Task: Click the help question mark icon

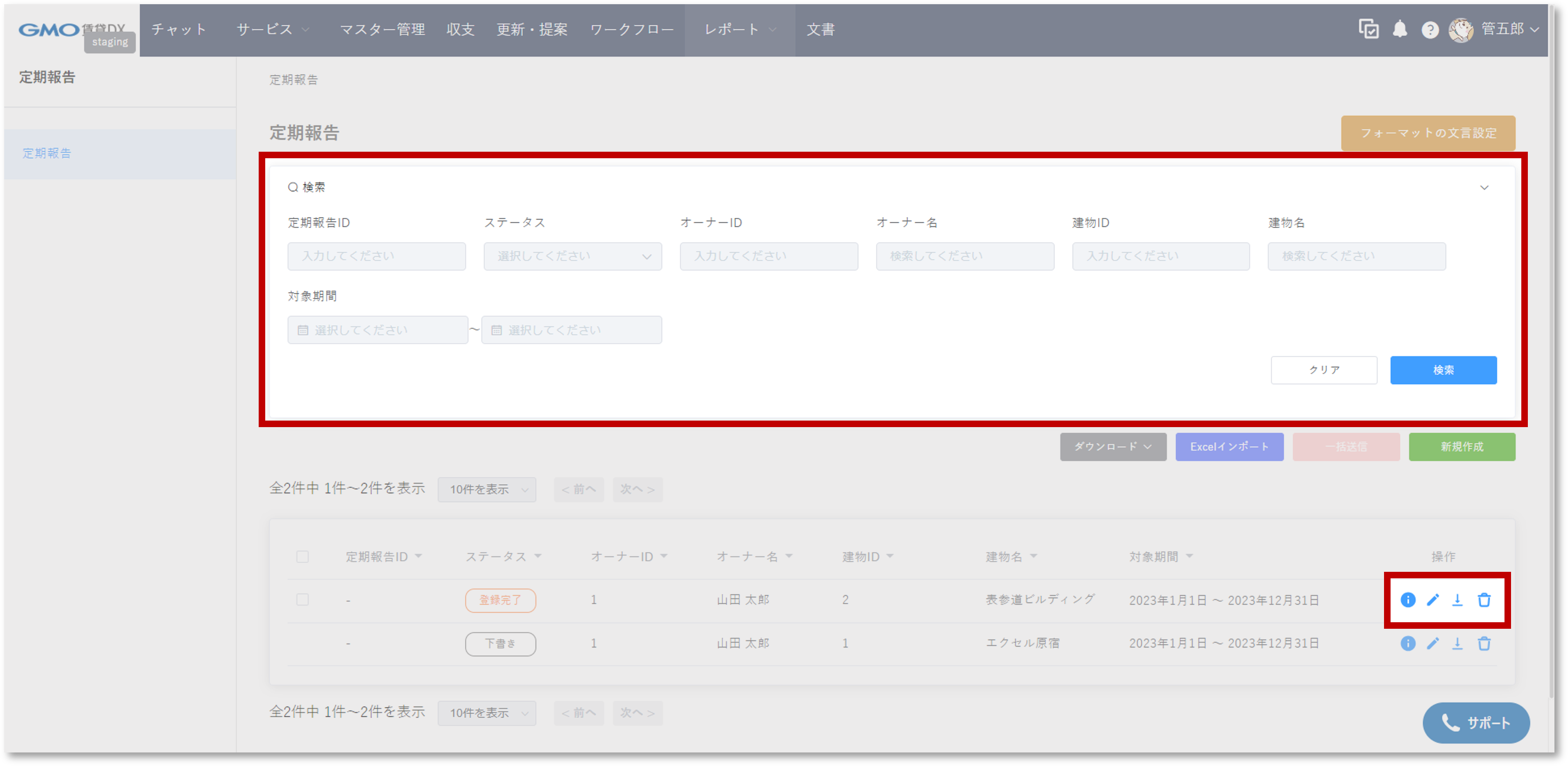Action: pos(1430,29)
